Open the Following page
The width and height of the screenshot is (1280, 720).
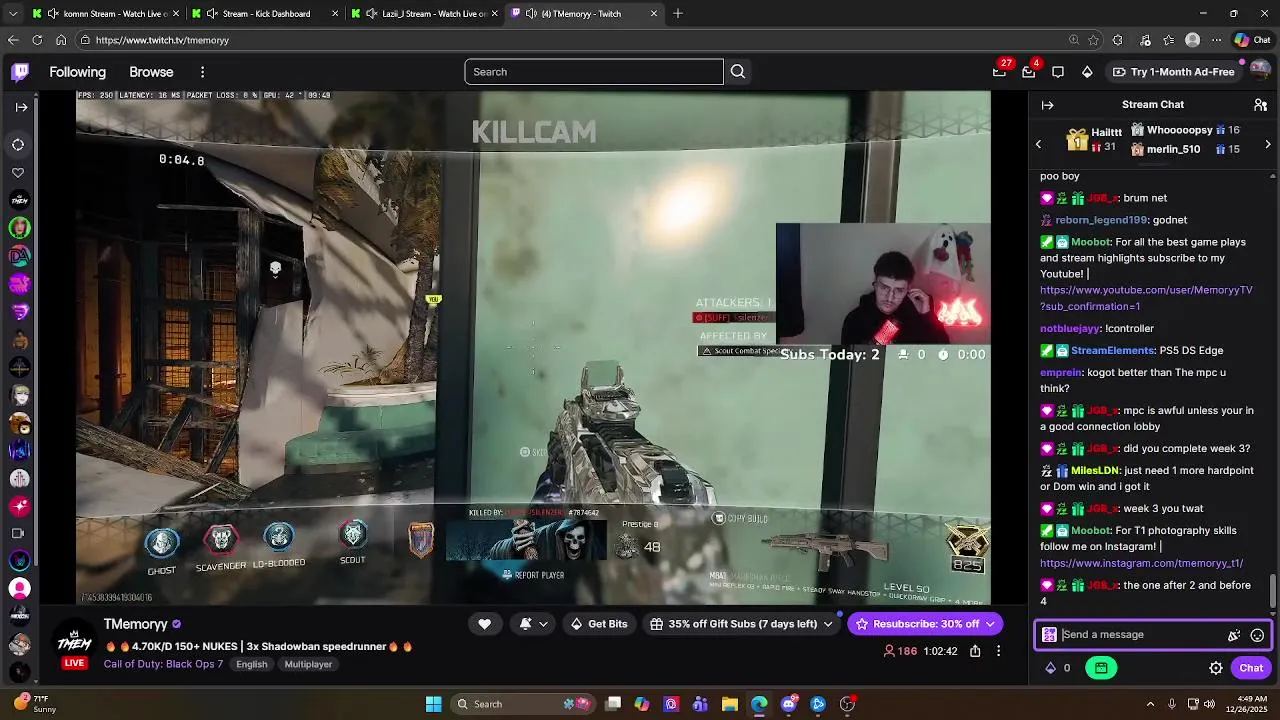[x=77, y=72]
